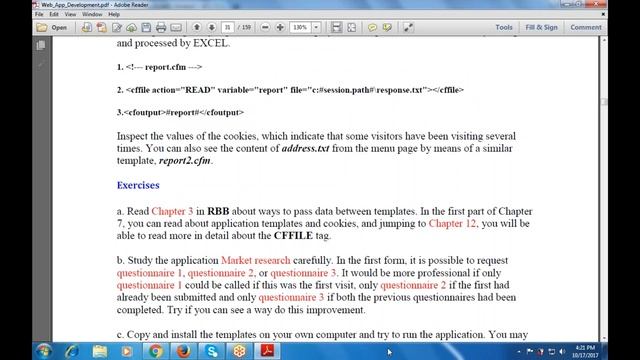Print the document using the printer icon
Screen dimensions: 640x360
(x=161, y=27)
